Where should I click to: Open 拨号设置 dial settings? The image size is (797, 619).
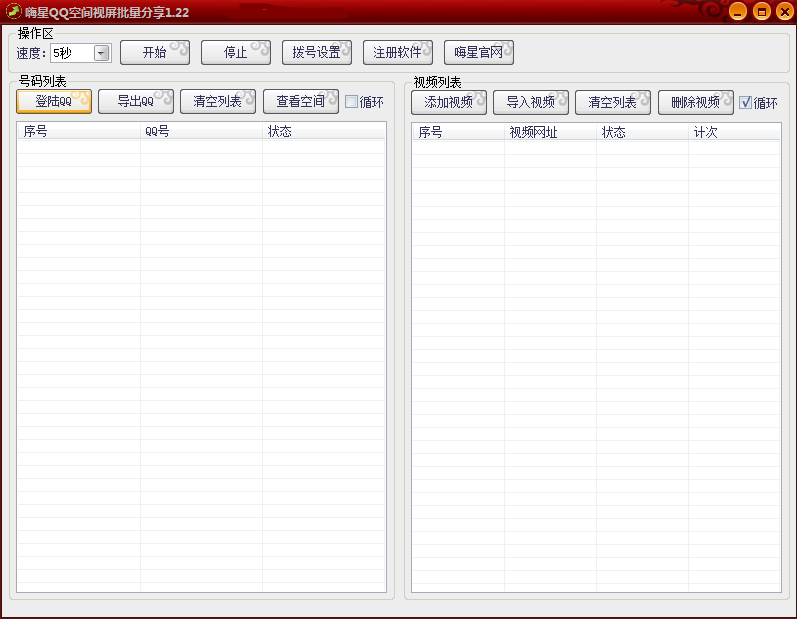tap(317, 52)
